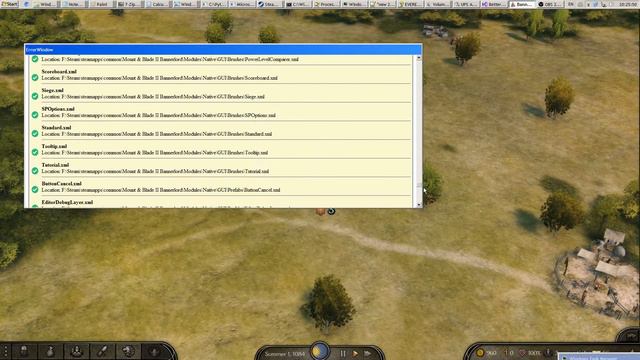This screenshot has width=640, height=360.
Task: Click the ButtonCancel.xml Prefabs location path
Action: (x=161, y=190)
